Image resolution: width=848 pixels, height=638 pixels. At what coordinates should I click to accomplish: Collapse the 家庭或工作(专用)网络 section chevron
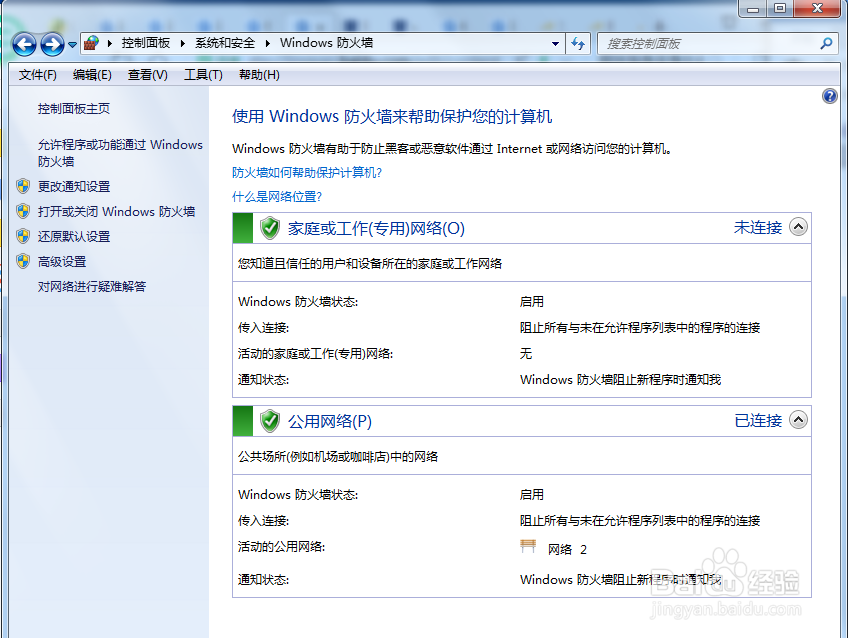coord(798,227)
